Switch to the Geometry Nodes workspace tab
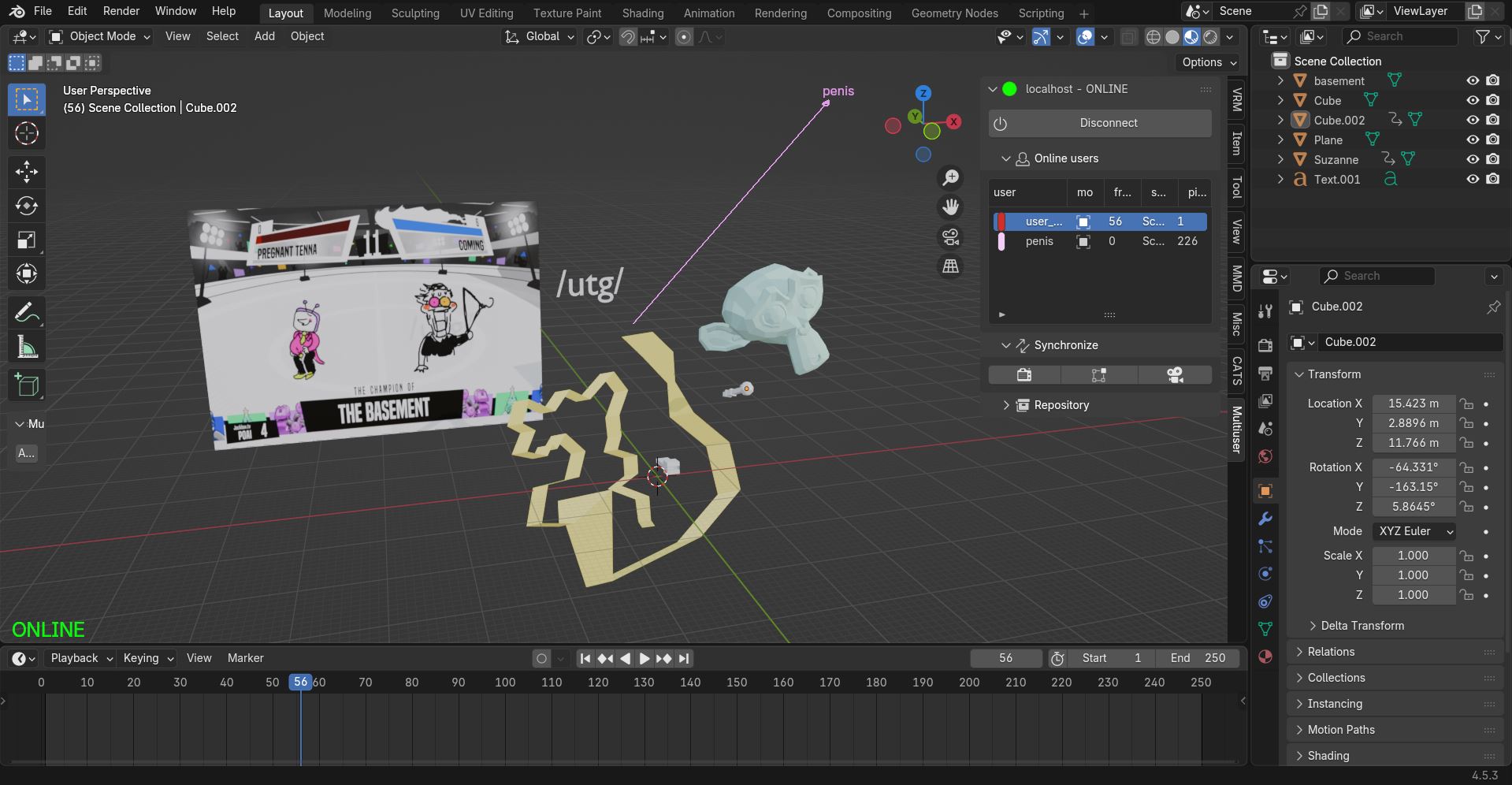 tap(954, 13)
